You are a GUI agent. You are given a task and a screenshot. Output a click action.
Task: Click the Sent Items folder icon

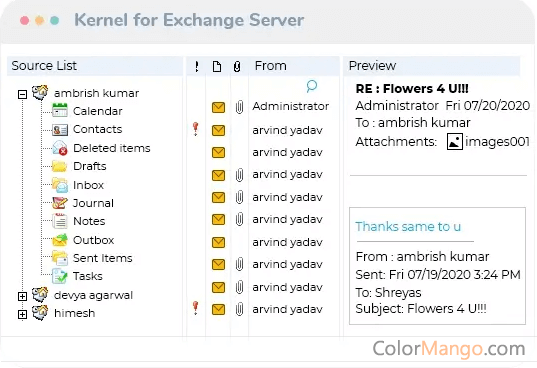(60, 258)
